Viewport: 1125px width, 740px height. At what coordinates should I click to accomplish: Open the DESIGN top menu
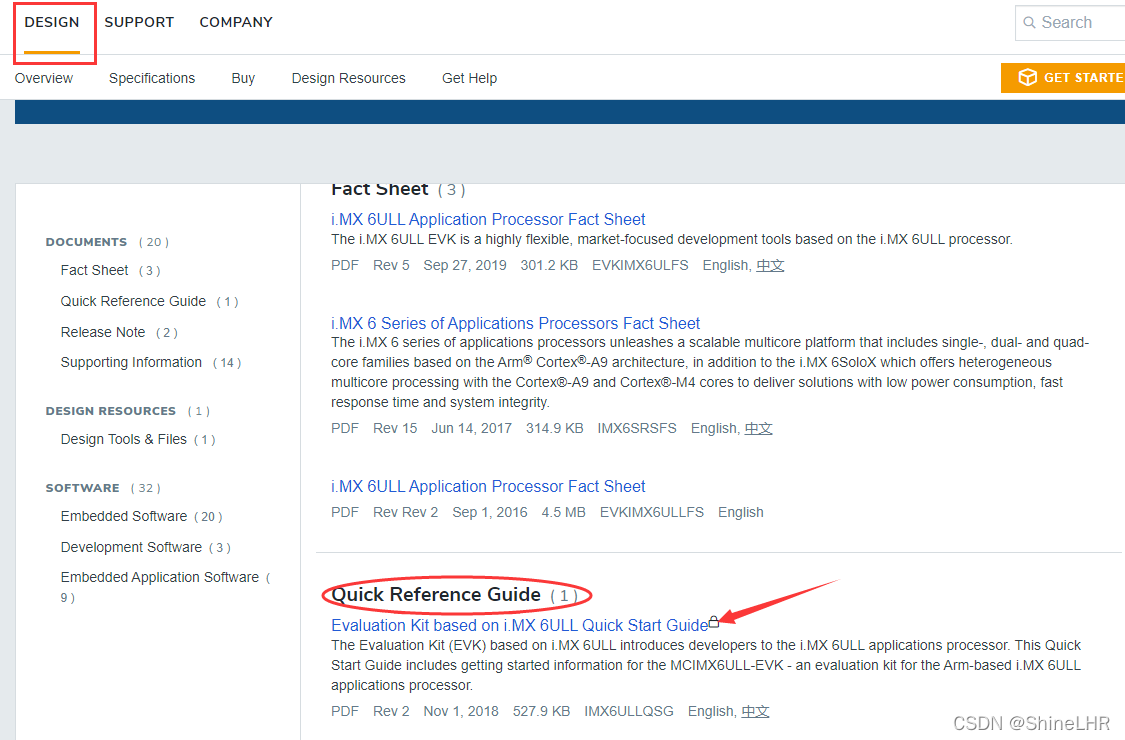coord(52,22)
